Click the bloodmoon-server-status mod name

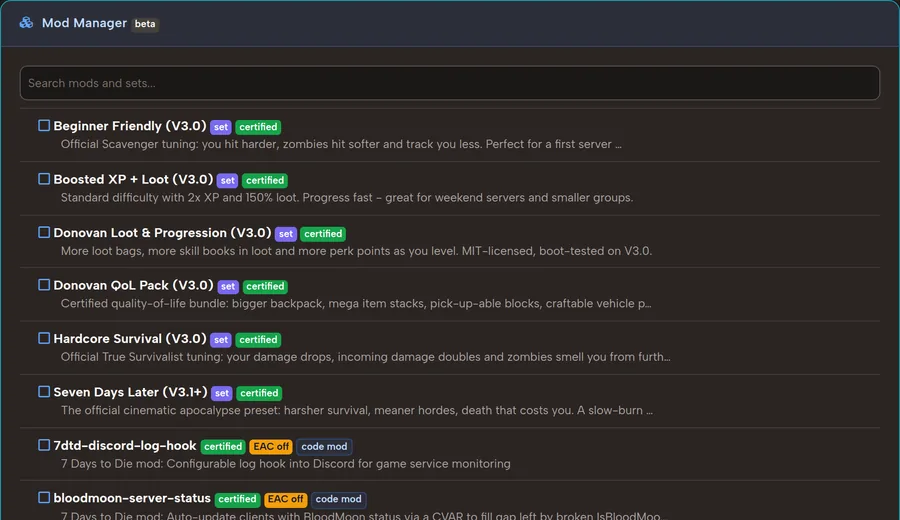pyautogui.click(x=132, y=498)
